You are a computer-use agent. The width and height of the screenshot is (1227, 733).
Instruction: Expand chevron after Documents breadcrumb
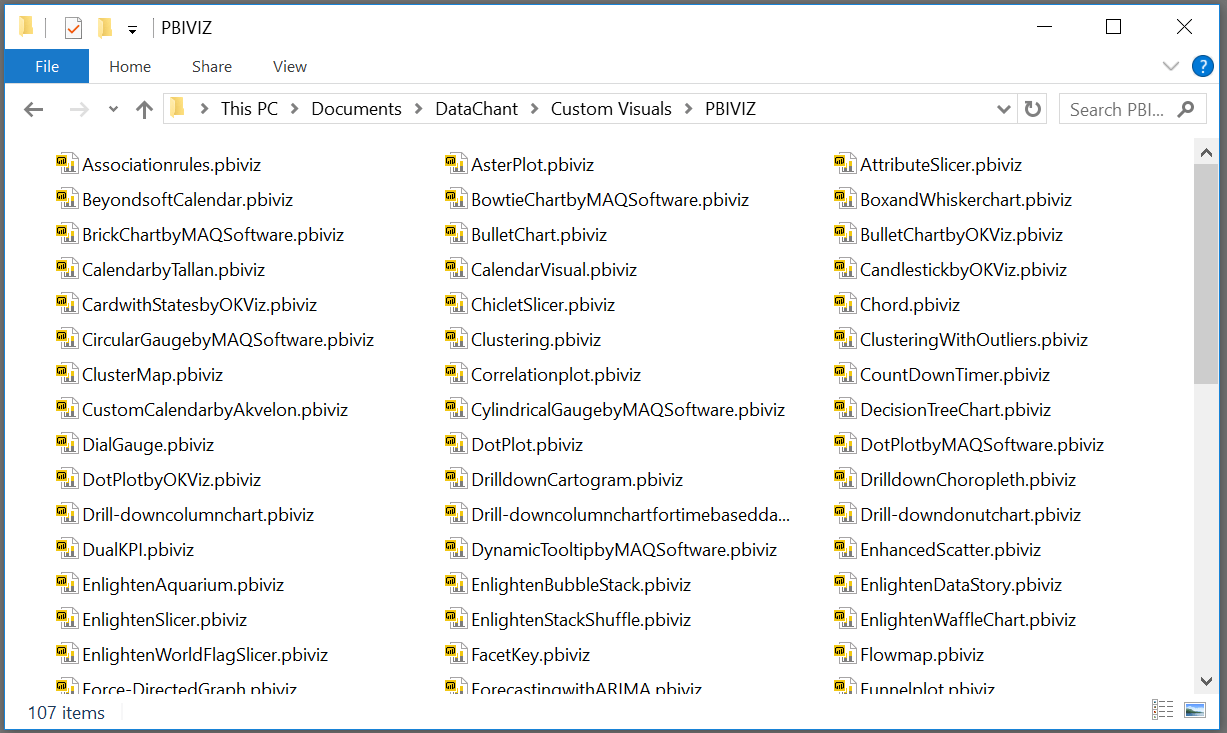click(418, 109)
